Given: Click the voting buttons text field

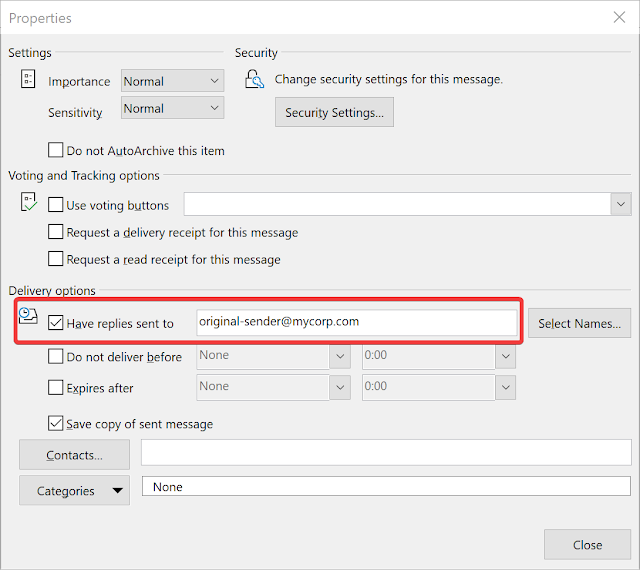Looking at the screenshot, I should [x=397, y=204].
